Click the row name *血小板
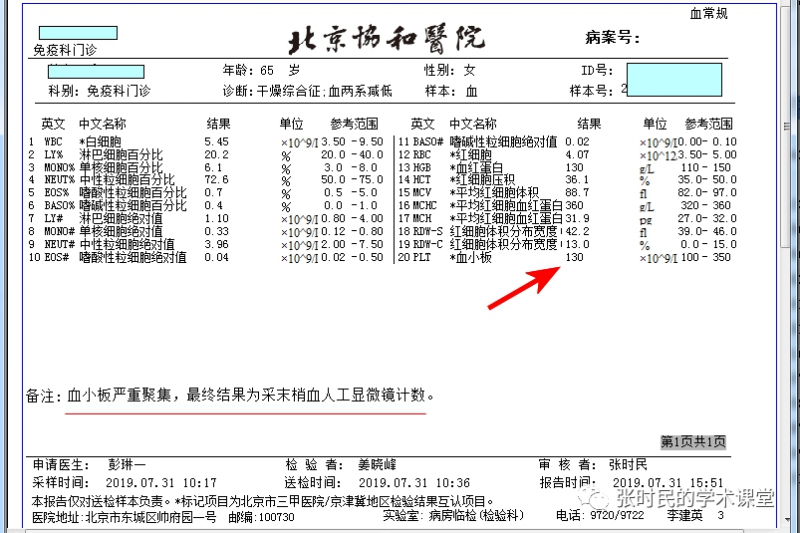 (470, 257)
